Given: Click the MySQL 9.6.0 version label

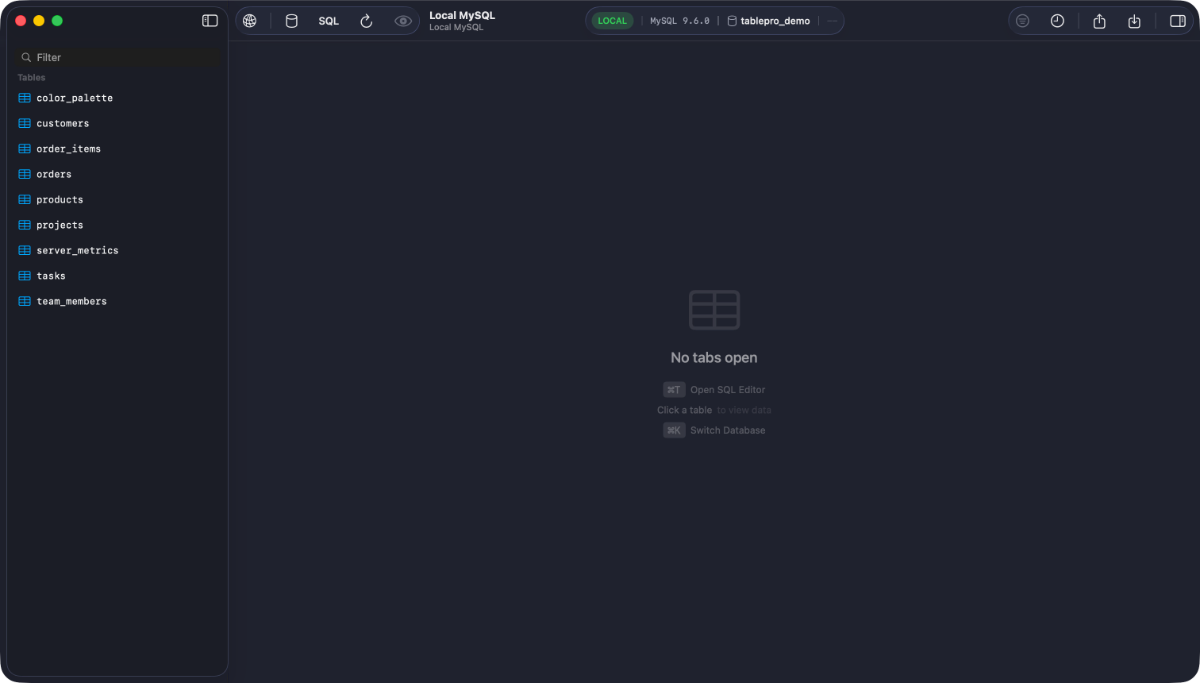Looking at the screenshot, I should [x=680, y=21].
